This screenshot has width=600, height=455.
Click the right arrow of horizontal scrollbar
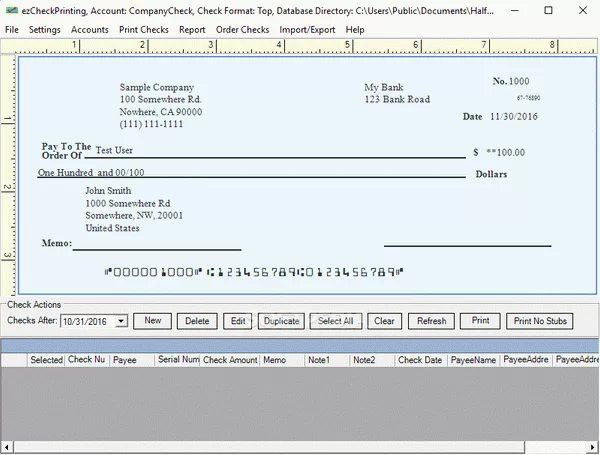[x=593, y=447]
